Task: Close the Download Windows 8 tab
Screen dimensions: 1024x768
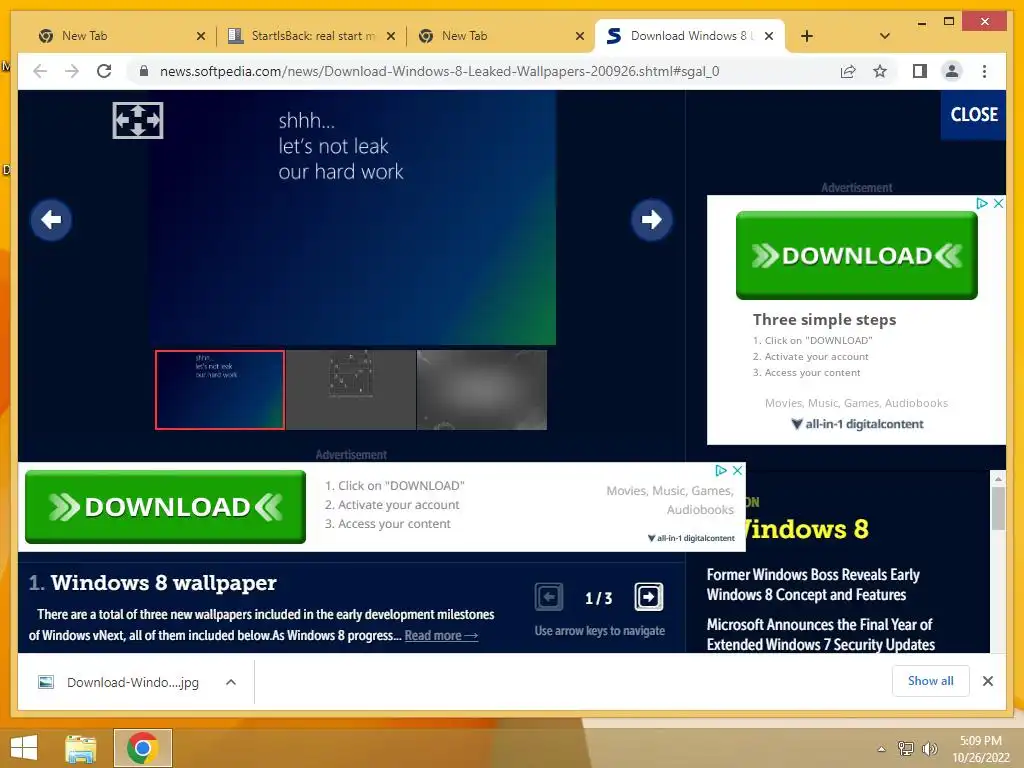Action: (x=769, y=36)
